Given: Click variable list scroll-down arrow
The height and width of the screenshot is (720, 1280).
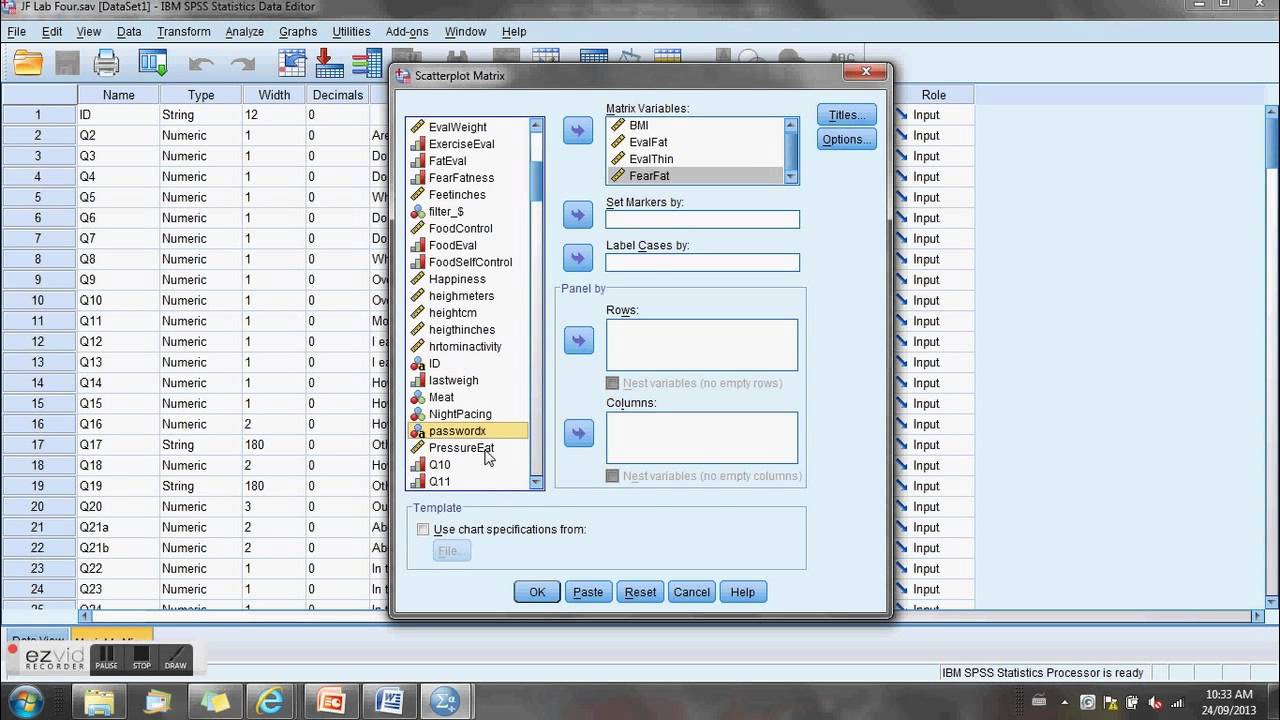Looking at the screenshot, I should [537, 482].
